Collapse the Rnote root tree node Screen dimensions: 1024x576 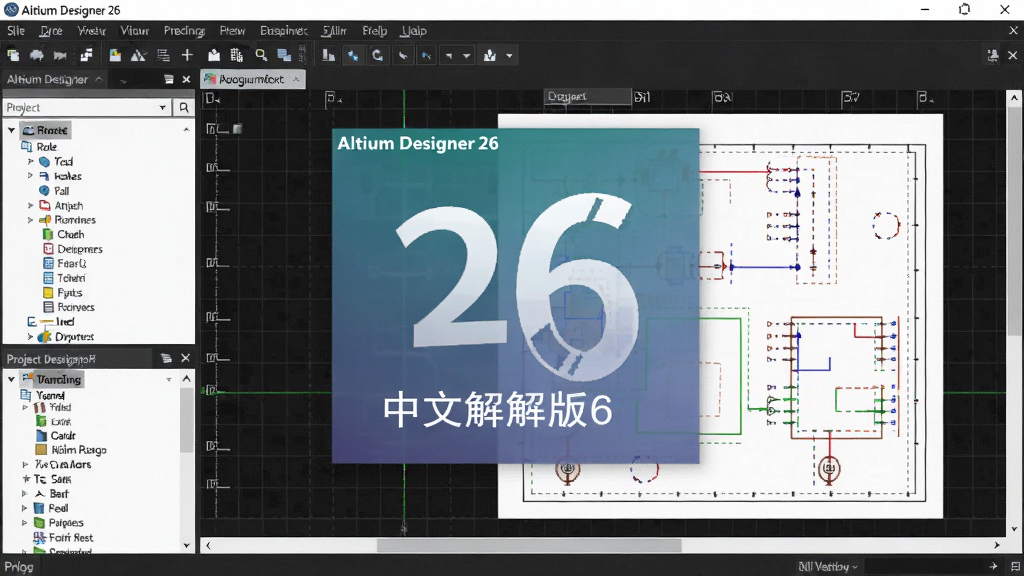coord(11,130)
